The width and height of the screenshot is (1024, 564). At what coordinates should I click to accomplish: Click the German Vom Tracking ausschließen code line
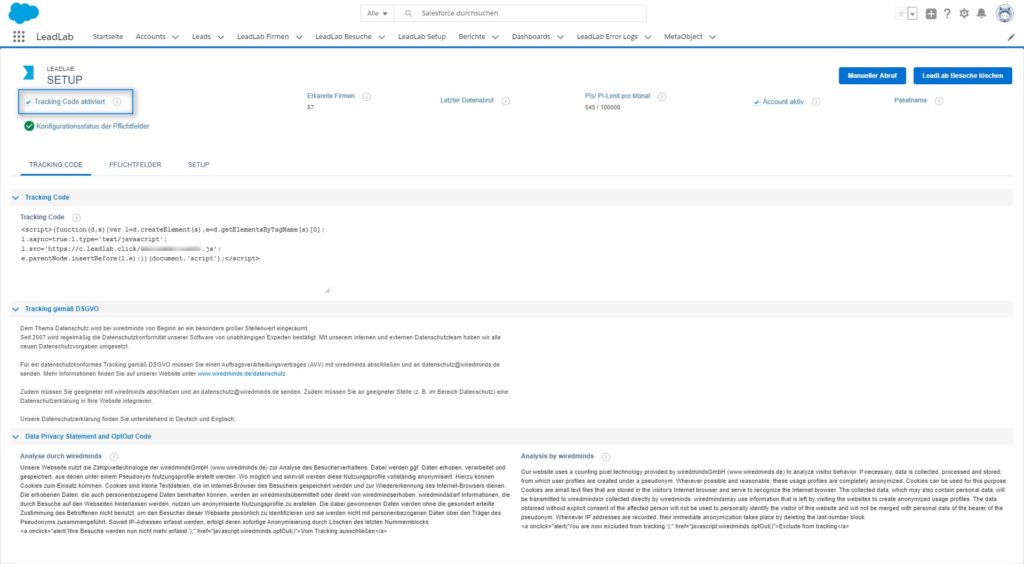[x=203, y=531]
